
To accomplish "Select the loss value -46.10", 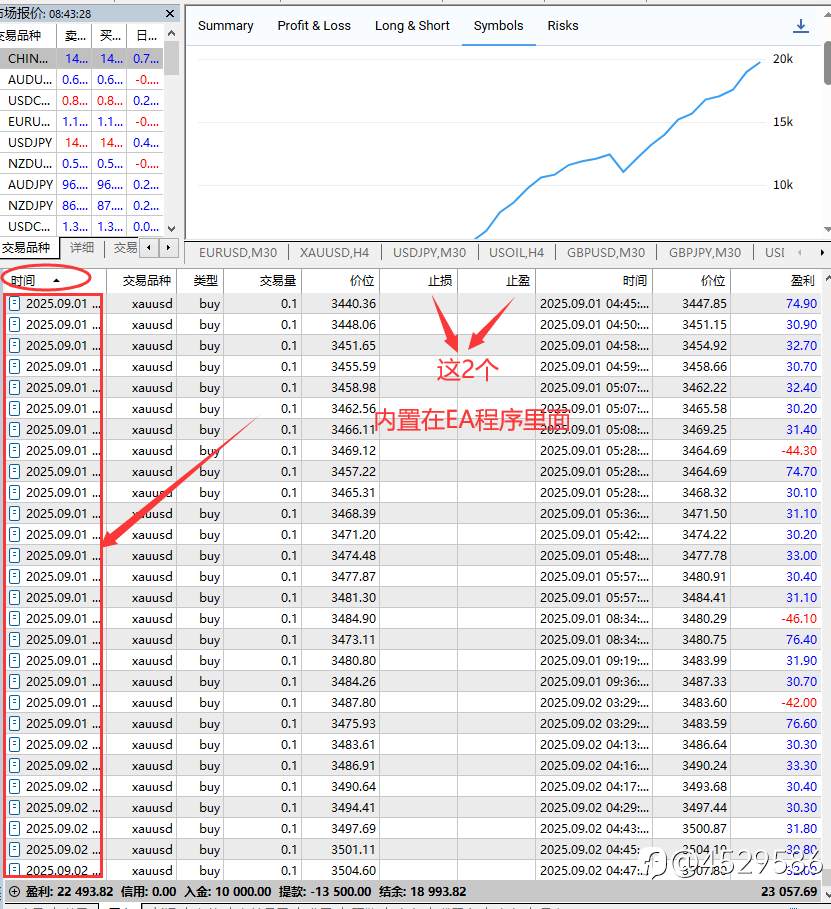I will [x=799, y=619].
